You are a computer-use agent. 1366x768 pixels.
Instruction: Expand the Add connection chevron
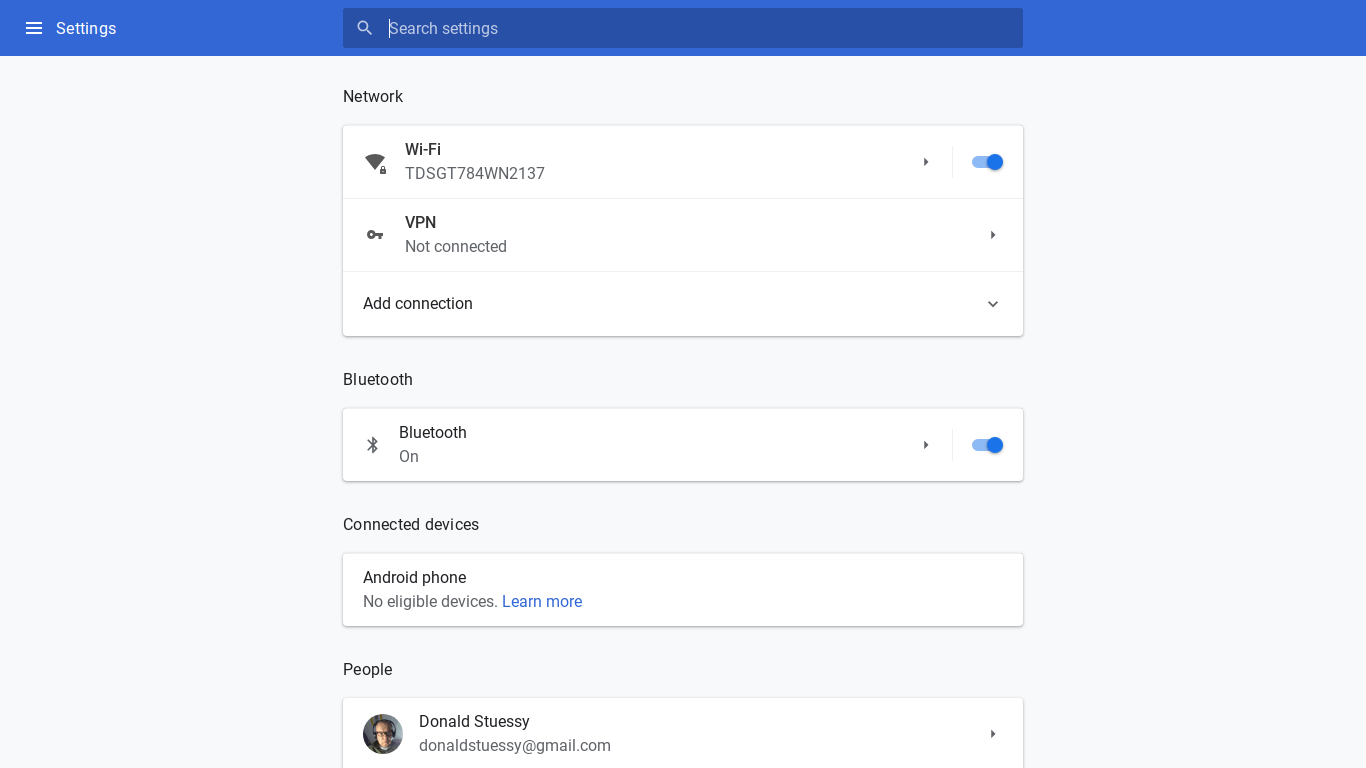[993, 304]
